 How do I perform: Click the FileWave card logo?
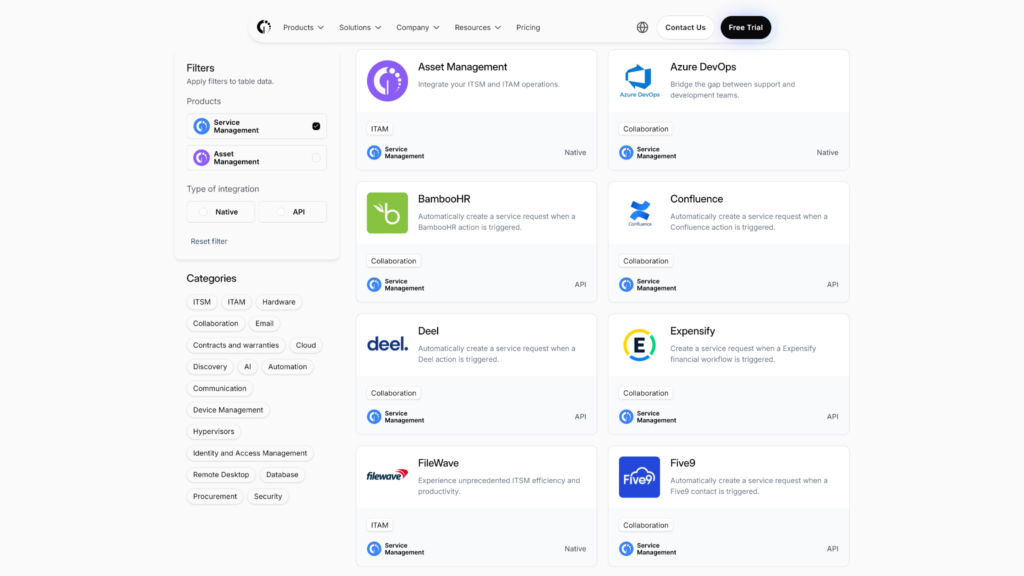[x=387, y=475]
